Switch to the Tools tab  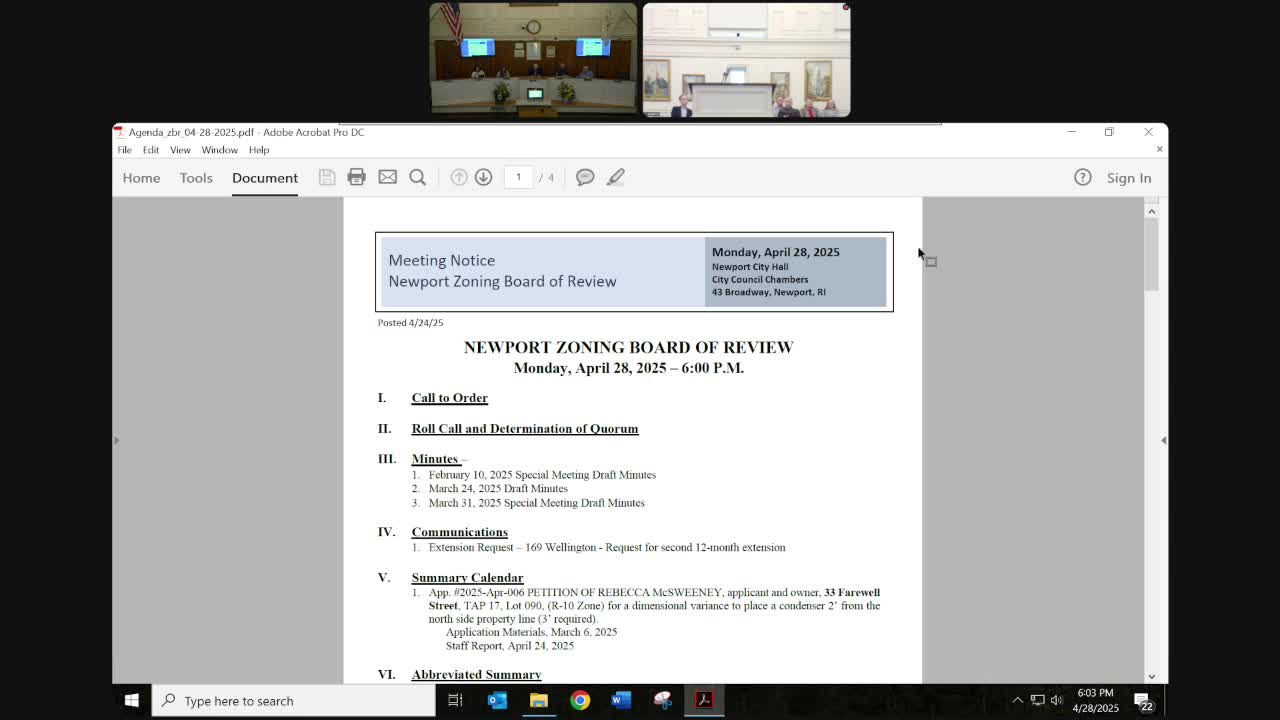196,178
